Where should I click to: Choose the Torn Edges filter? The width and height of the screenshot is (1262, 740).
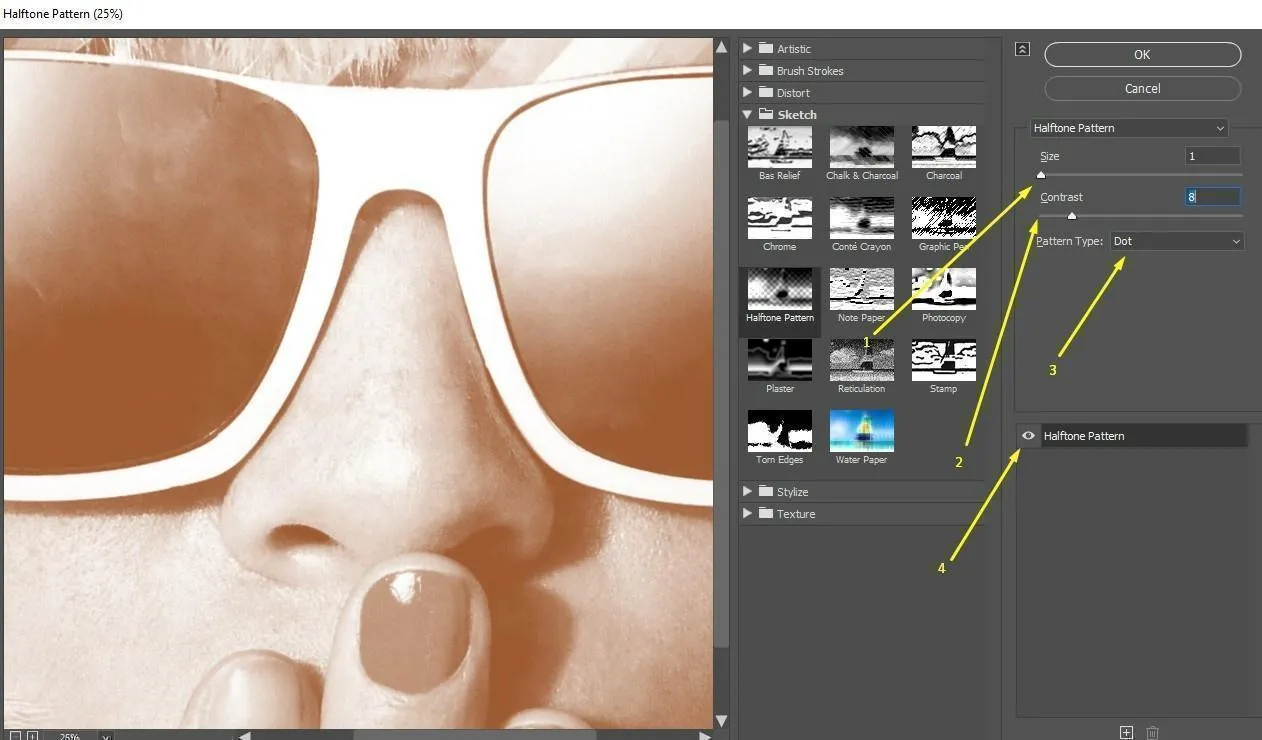click(779, 432)
